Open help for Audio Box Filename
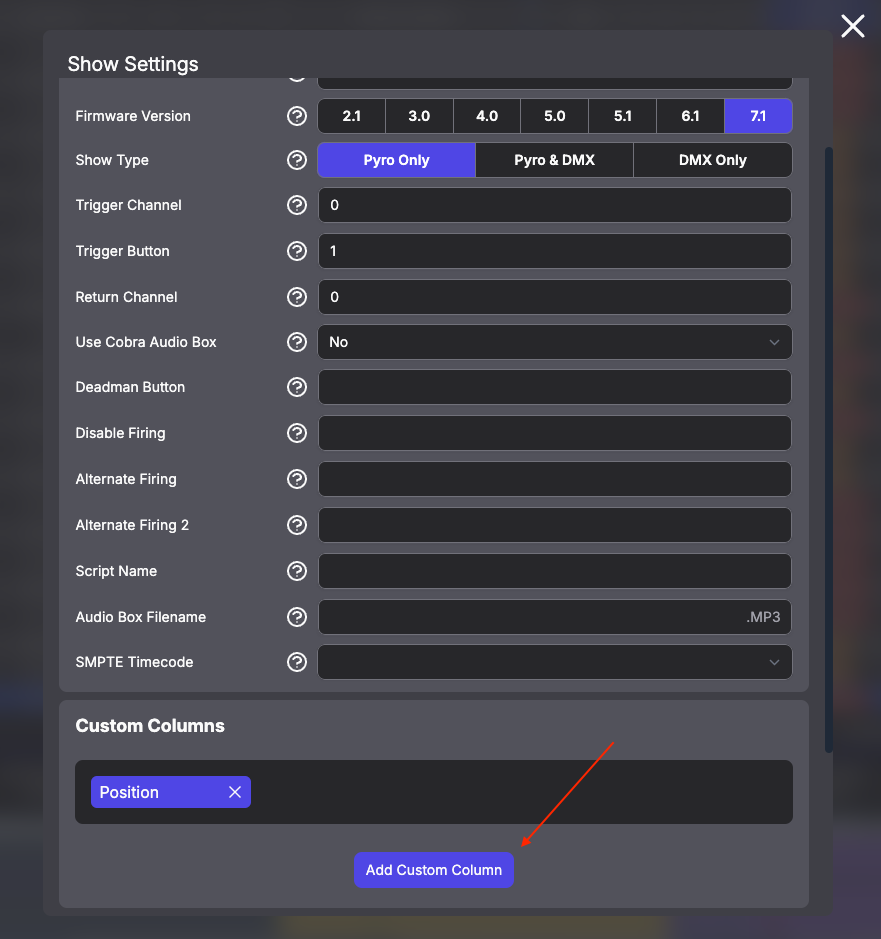Viewport: 881px width, 939px height. (296, 617)
